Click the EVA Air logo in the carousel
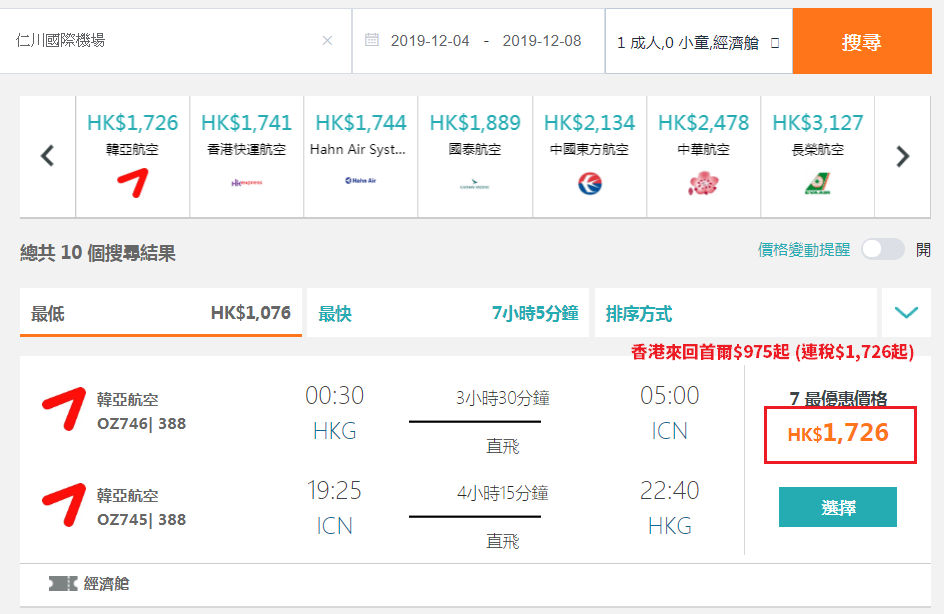 [818, 184]
